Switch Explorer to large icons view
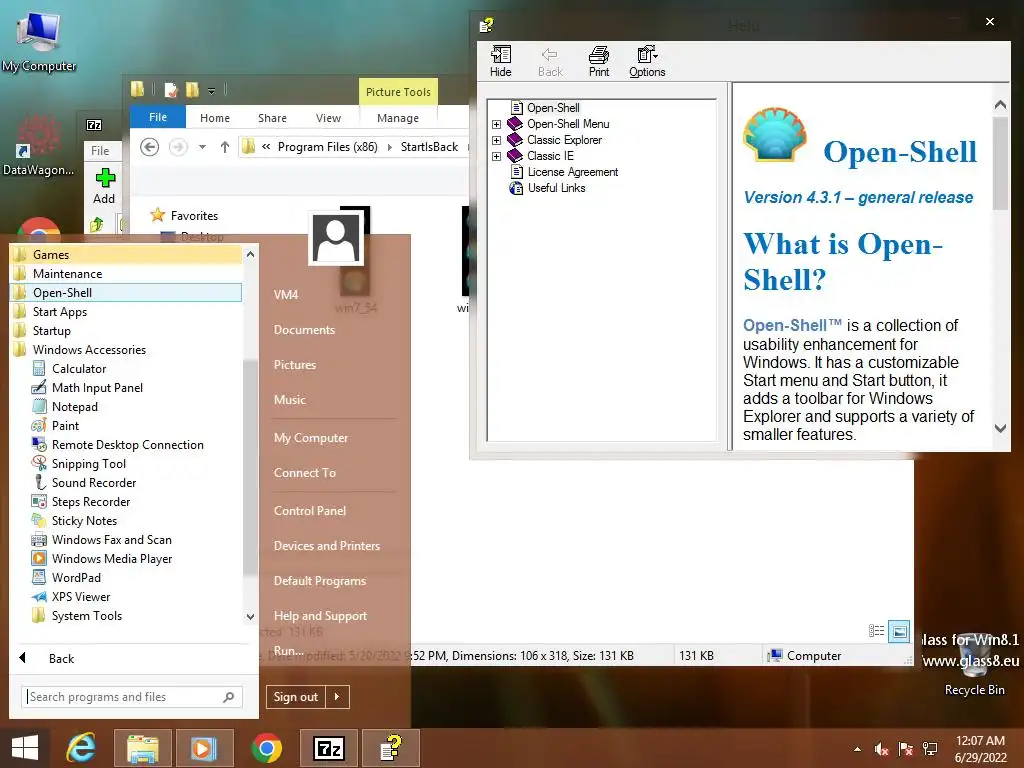Viewport: 1024px width, 768px height. 899,631
